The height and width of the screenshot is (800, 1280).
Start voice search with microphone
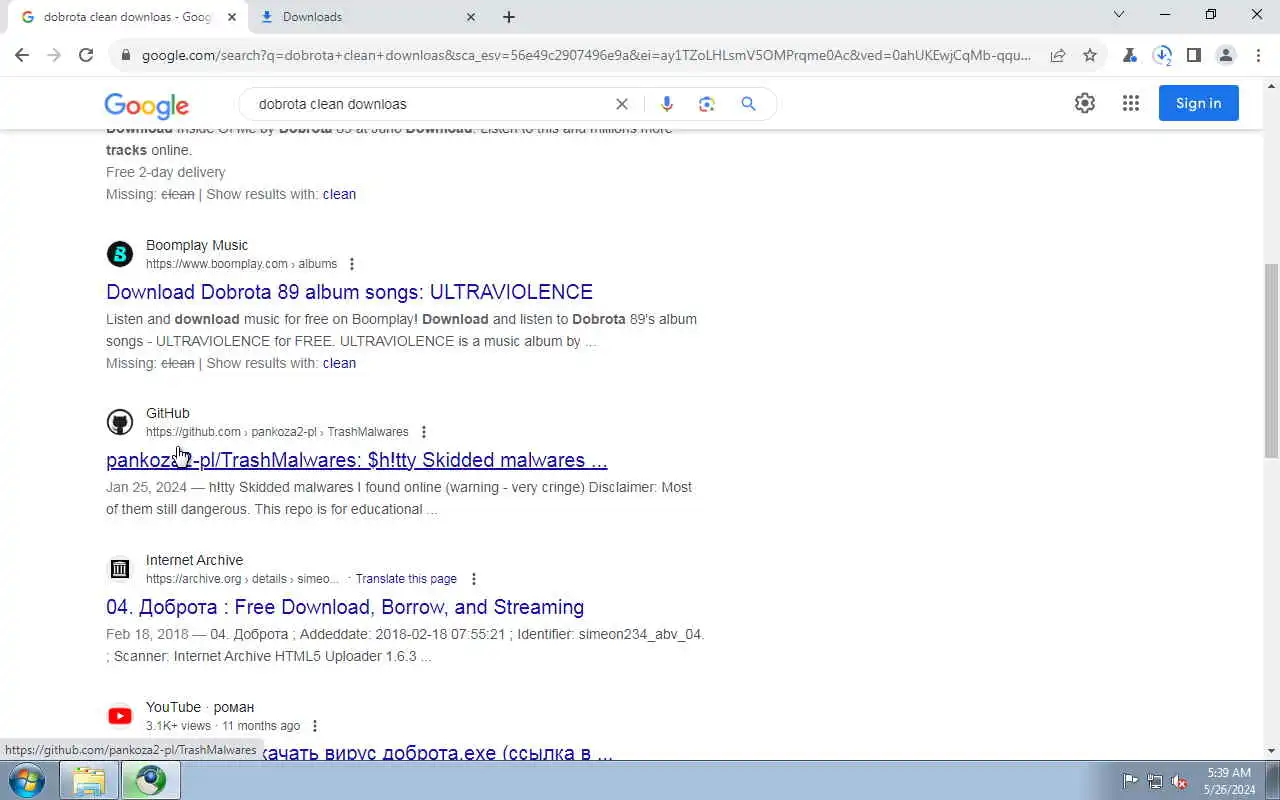coord(667,104)
